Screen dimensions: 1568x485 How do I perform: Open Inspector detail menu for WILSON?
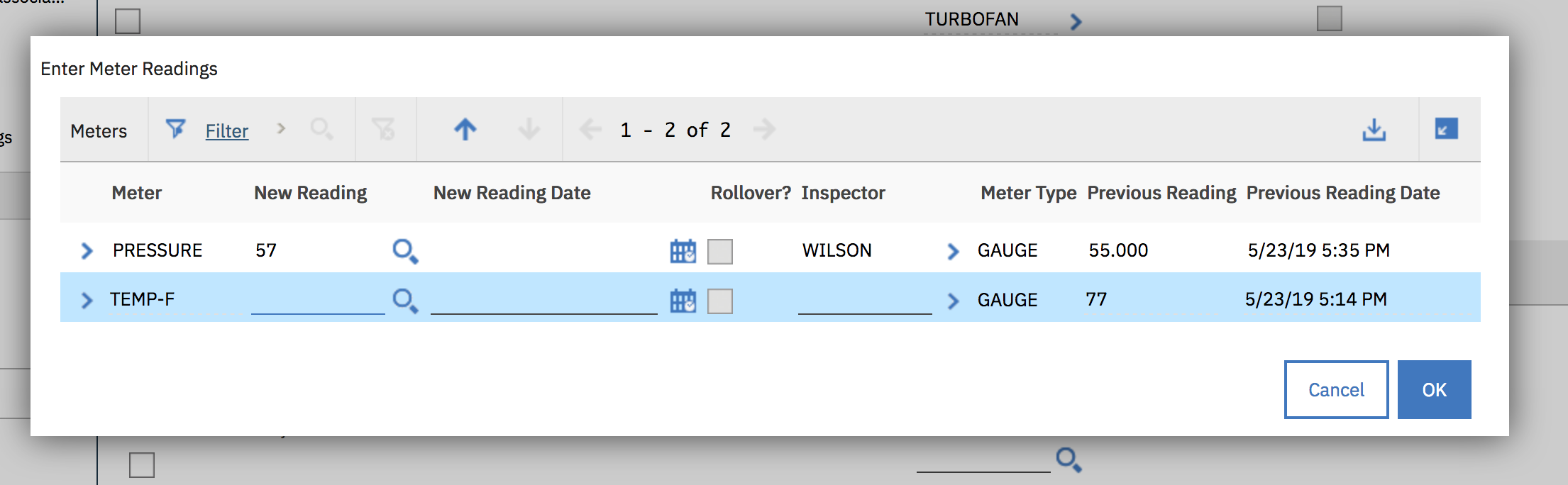click(953, 251)
